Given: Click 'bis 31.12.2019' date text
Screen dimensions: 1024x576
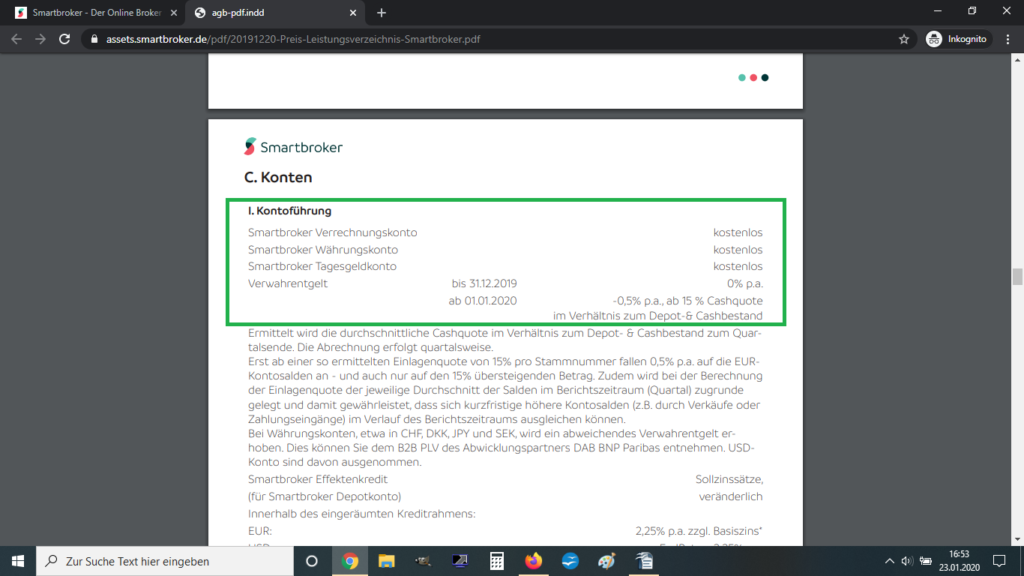Looking at the screenshot, I should pos(484,283).
